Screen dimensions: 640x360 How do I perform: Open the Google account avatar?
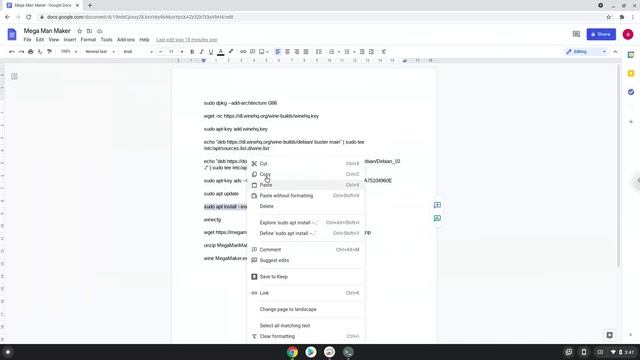pyautogui.click(x=628, y=34)
